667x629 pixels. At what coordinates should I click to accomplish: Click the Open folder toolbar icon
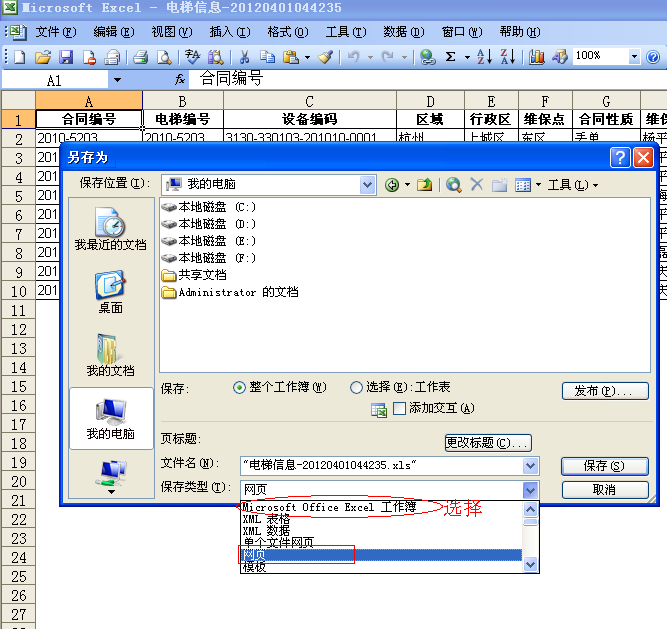[43, 57]
